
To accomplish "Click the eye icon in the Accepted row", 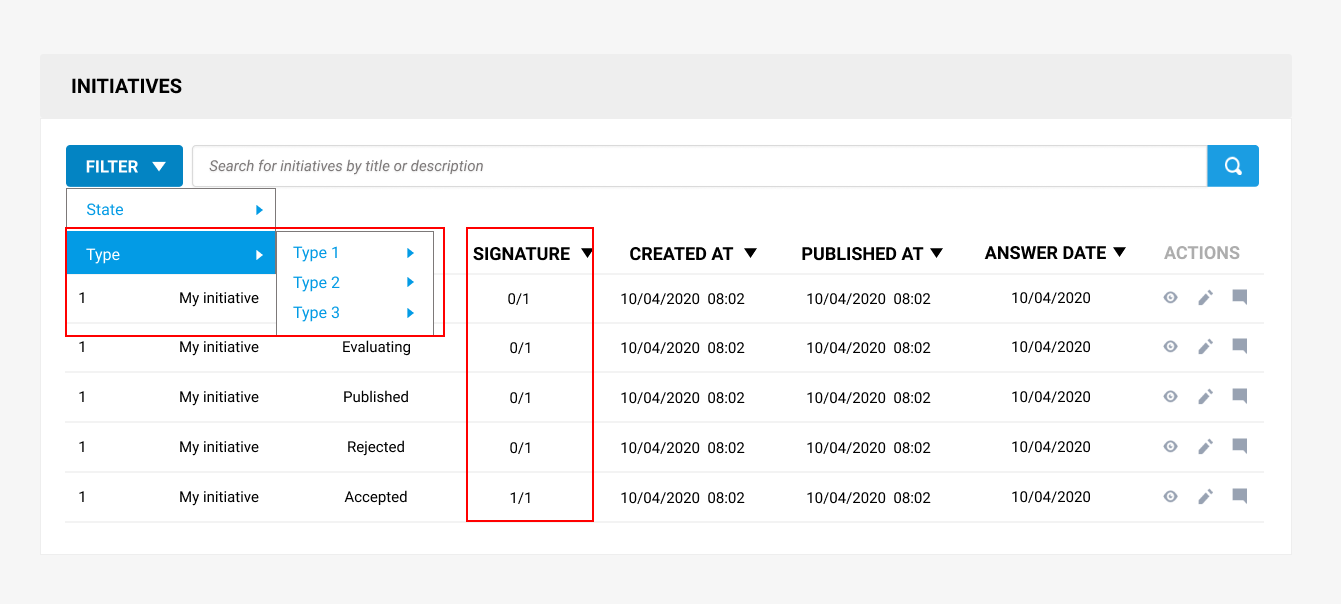I will (1170, 496).
